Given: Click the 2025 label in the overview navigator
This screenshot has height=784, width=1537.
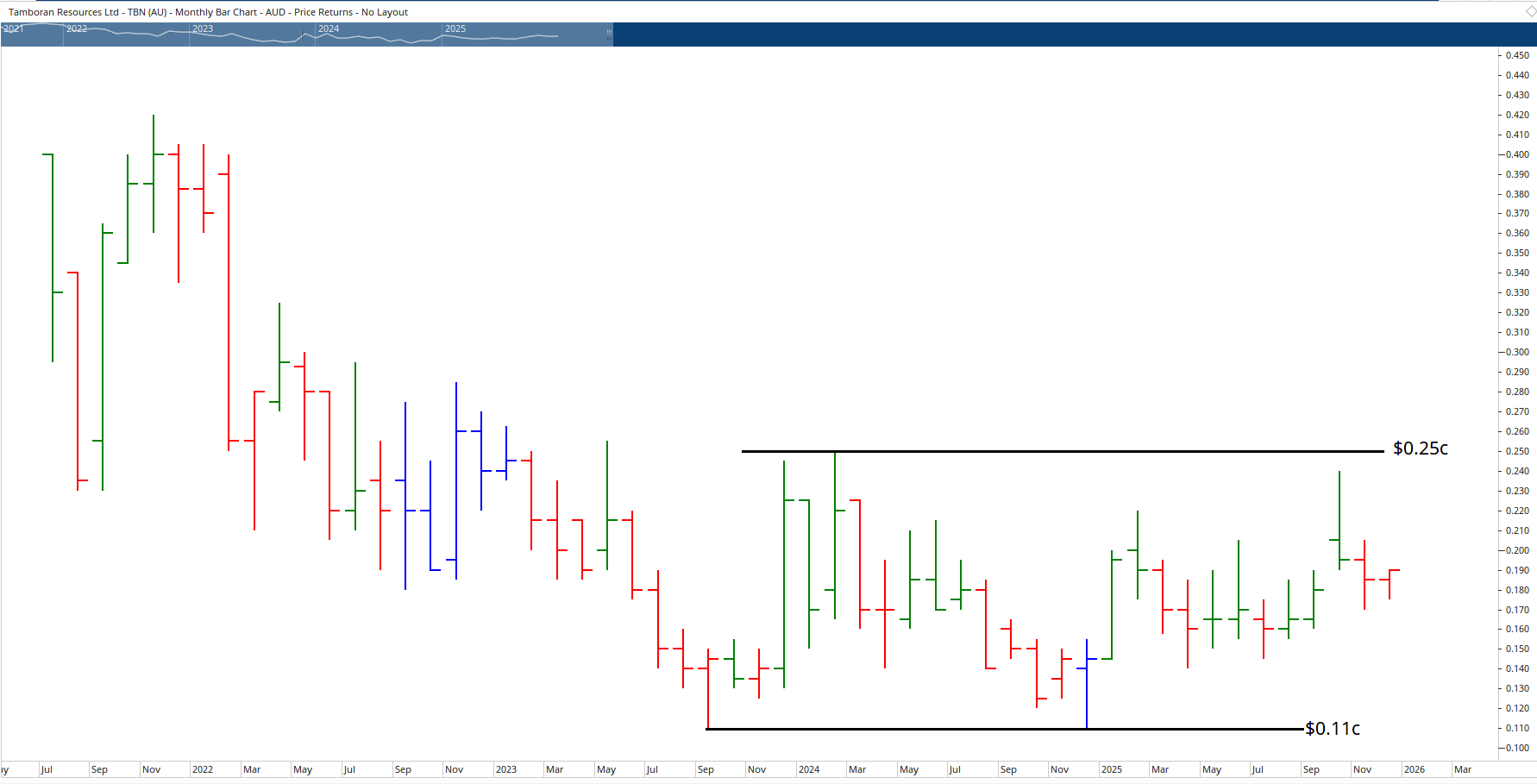Looking at the screenshot, I should point(454,28).
